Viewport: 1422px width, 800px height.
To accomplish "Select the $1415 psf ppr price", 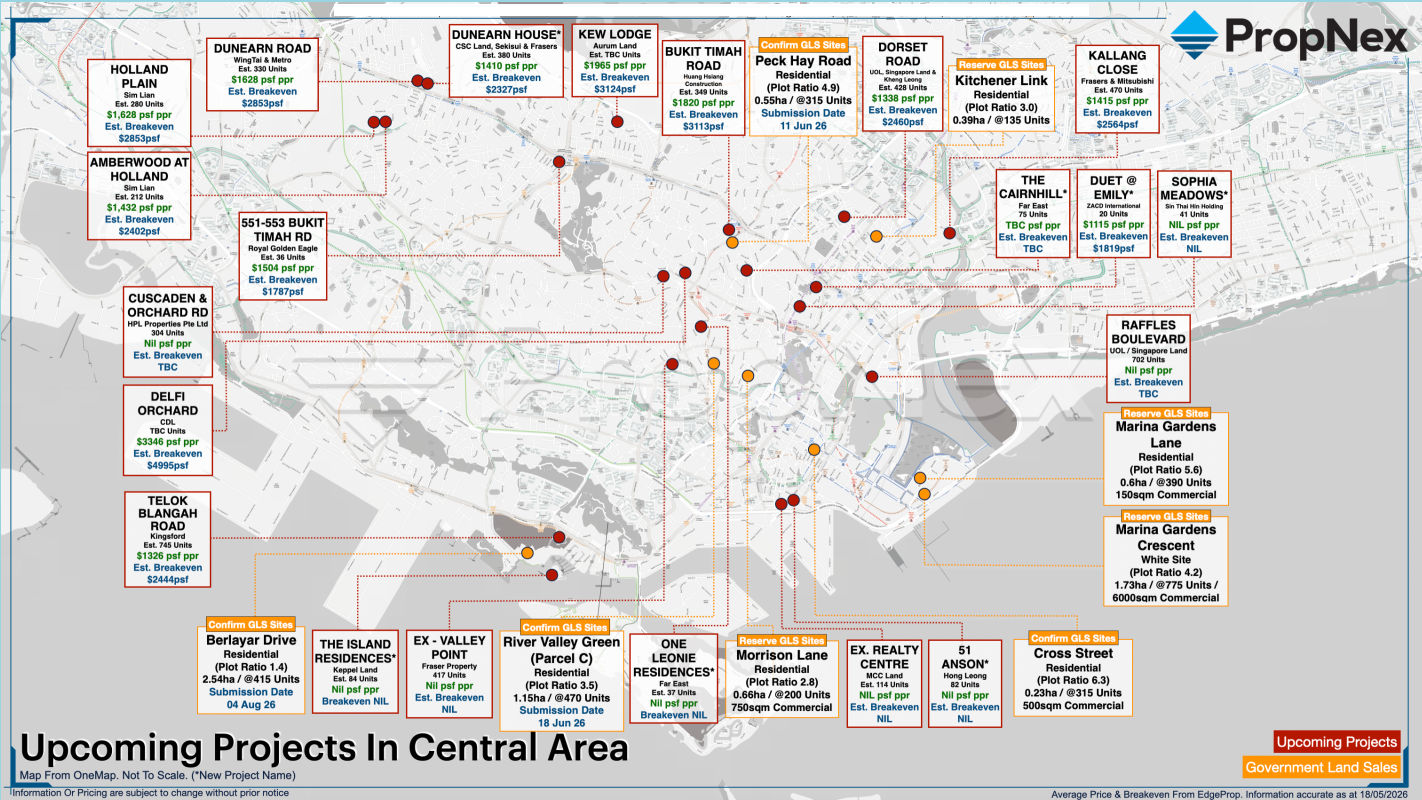I will click(x=1117, y=100).
